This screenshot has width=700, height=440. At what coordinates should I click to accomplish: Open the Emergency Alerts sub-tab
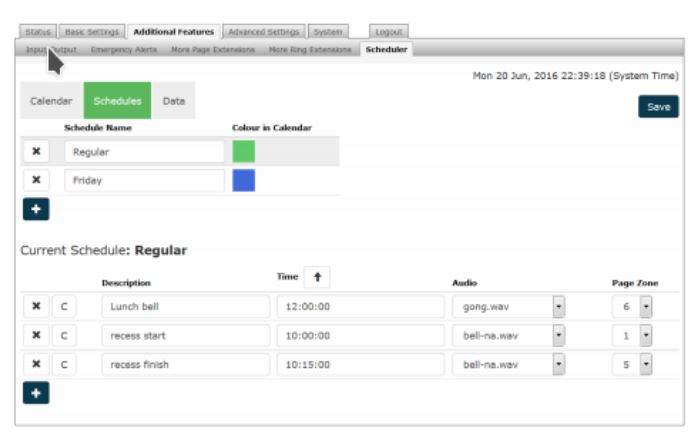tap(124, 49)
